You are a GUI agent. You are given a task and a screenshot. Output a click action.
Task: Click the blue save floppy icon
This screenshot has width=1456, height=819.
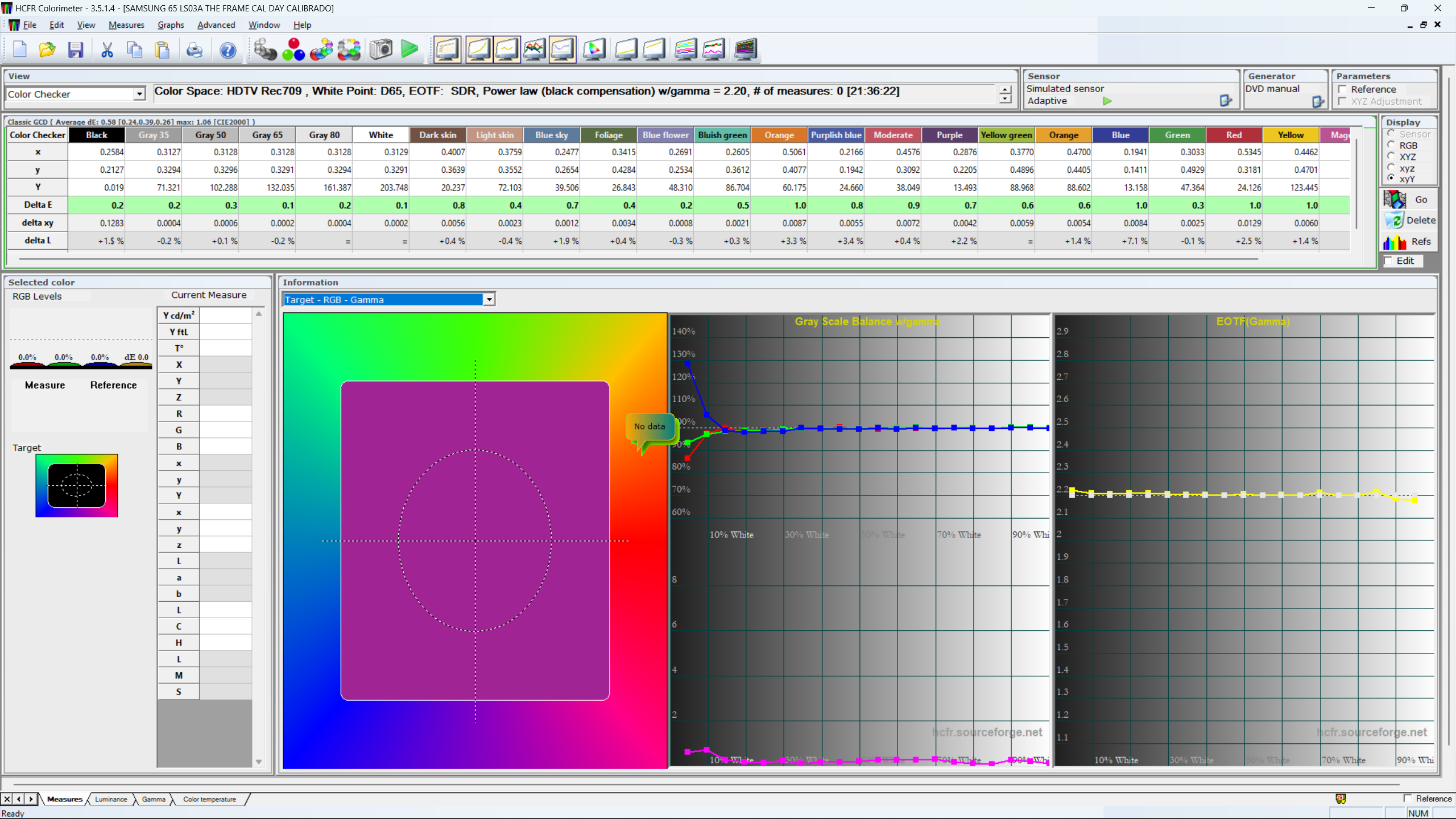[x=76, y=49]
